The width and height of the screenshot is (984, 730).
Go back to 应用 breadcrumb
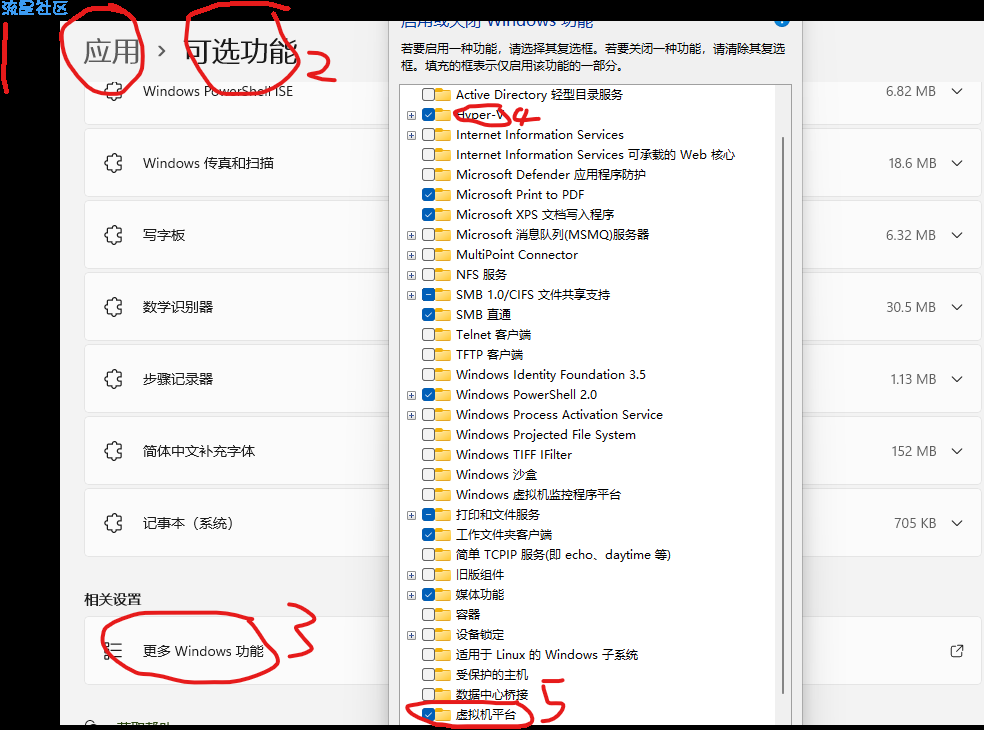tap(111, 51)
